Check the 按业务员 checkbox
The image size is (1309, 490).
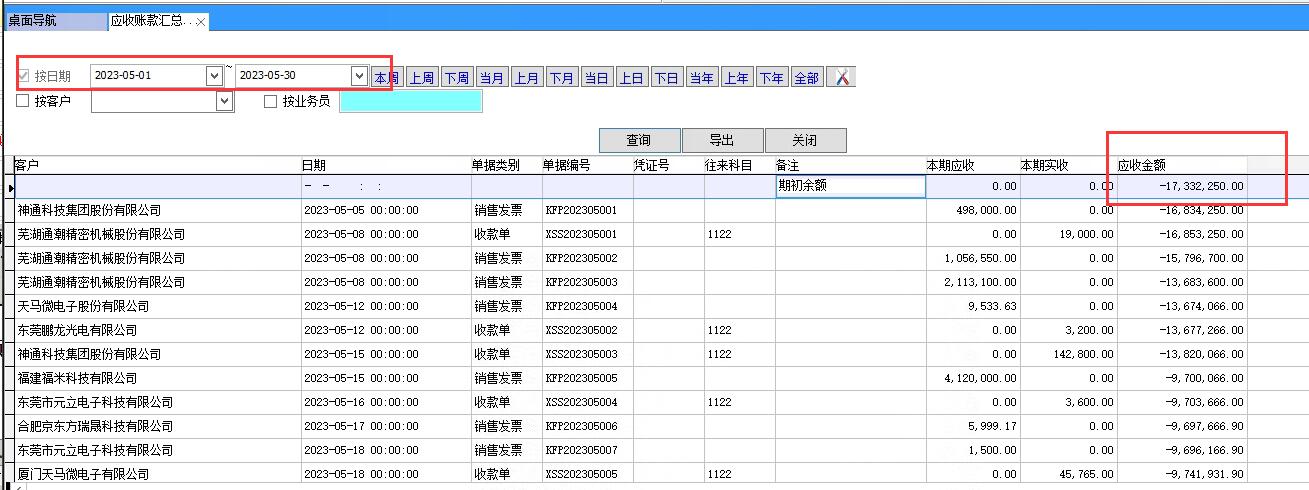[x=270, y=101]
